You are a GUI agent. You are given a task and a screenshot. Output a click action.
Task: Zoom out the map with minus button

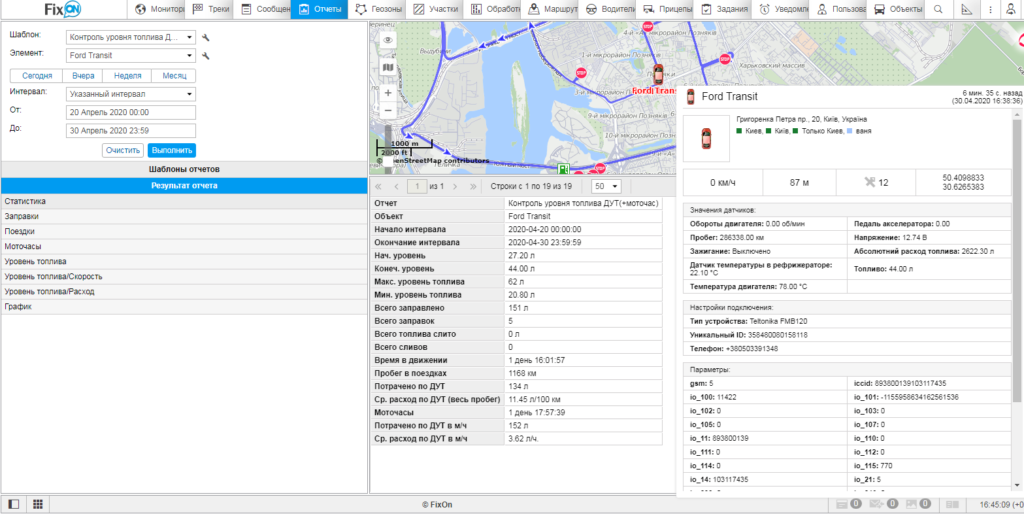(x=388, y=110)
